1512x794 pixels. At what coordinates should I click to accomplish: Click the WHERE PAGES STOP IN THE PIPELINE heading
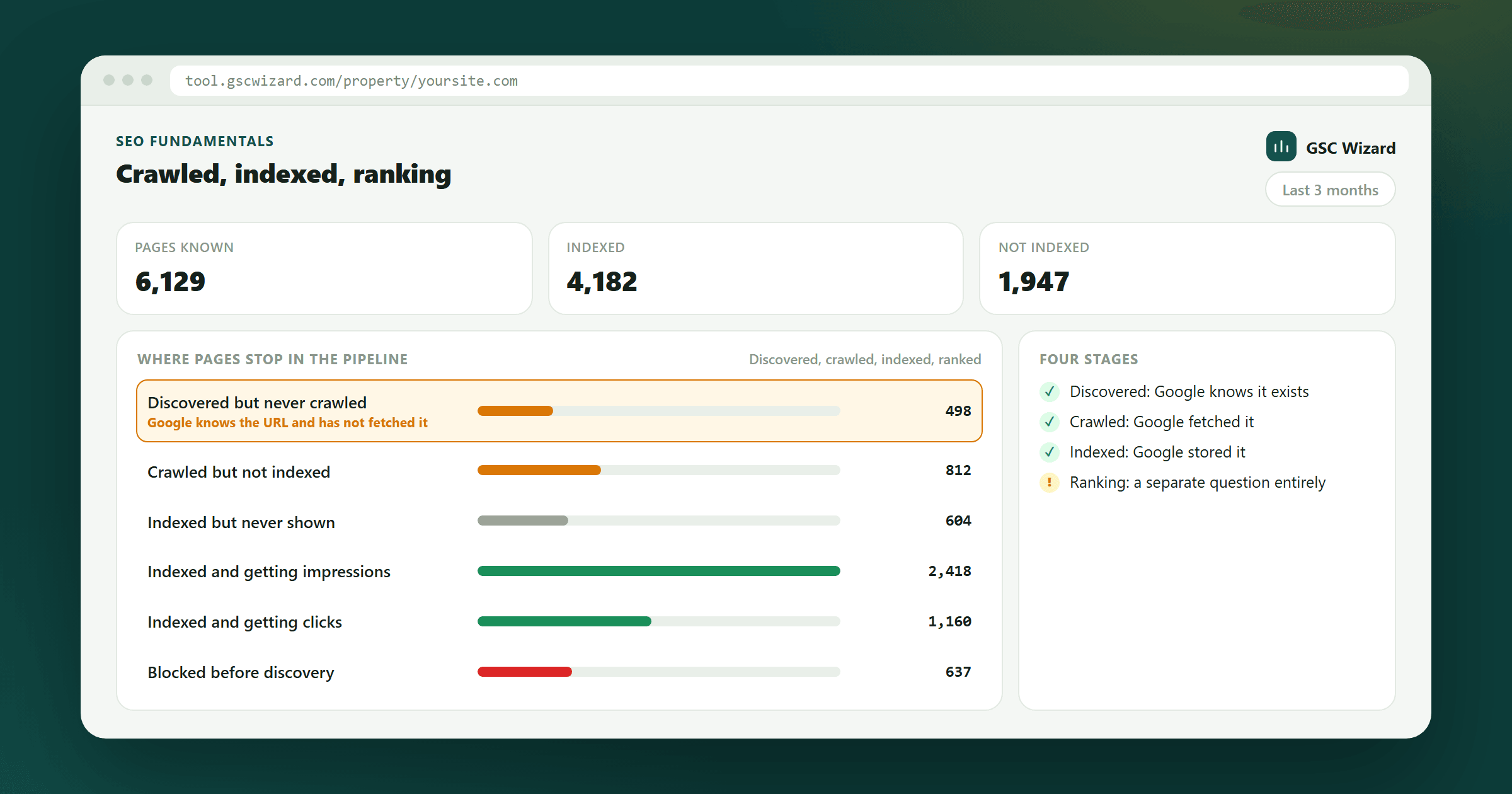pos(273,359)
